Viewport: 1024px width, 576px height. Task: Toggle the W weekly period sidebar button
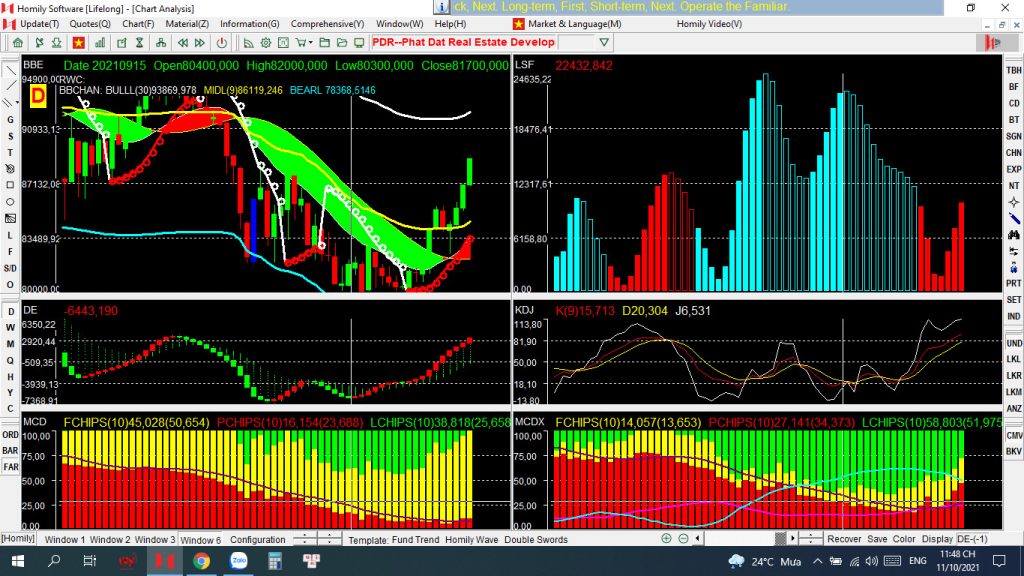[10, 327]
